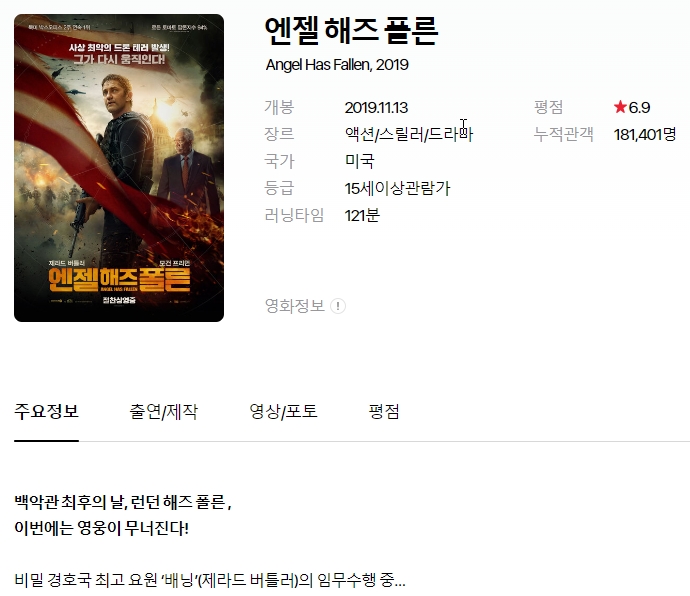Viewport: 690px width, 596px height.
Task: Go to the 평점 tab
Action: pyautogui.click(x=384, y=411)
